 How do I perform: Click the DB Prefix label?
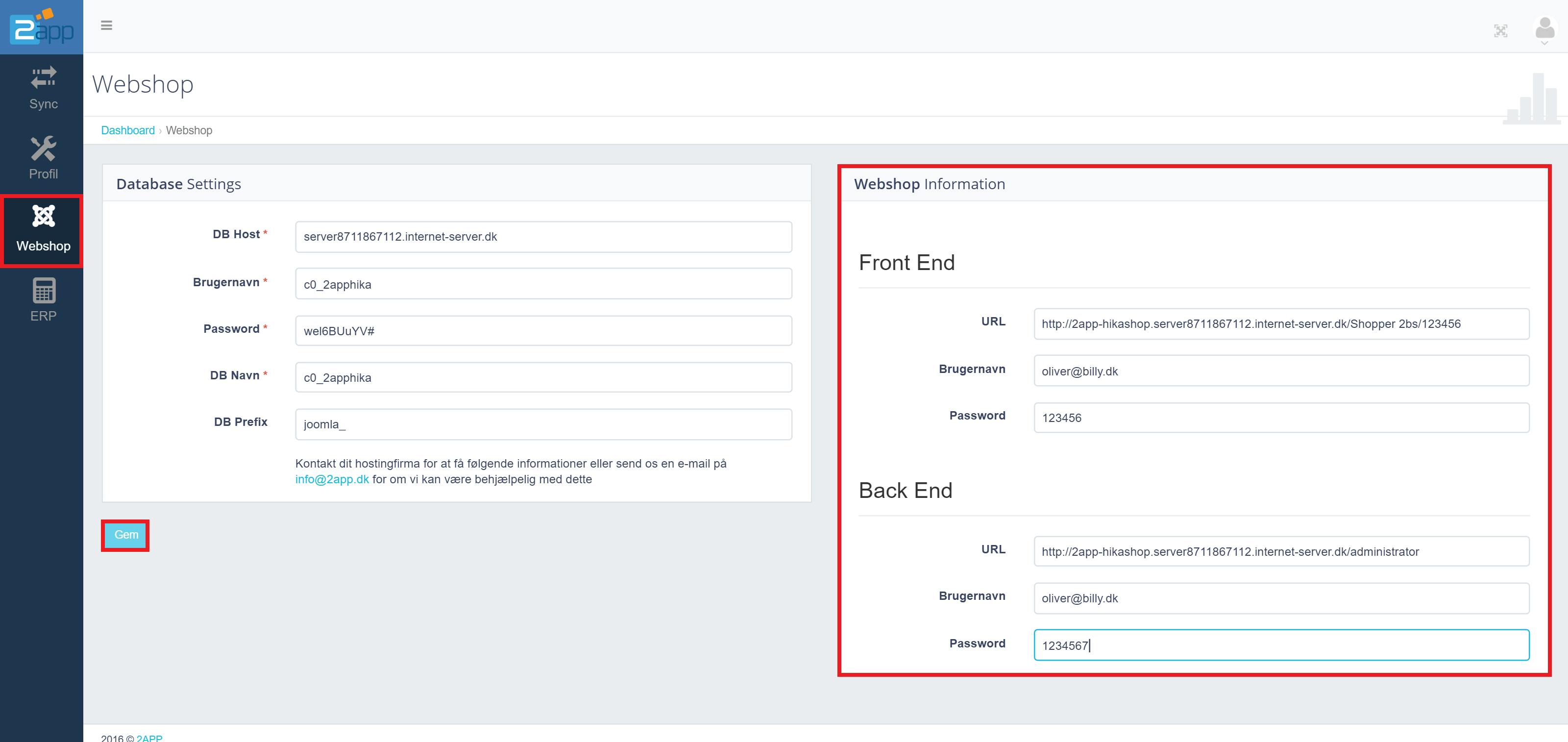(x=241, y=422)
